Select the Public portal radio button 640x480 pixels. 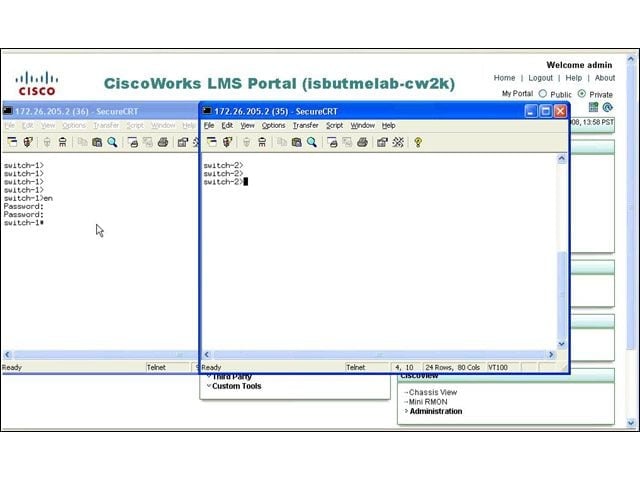tap(542, 94)
